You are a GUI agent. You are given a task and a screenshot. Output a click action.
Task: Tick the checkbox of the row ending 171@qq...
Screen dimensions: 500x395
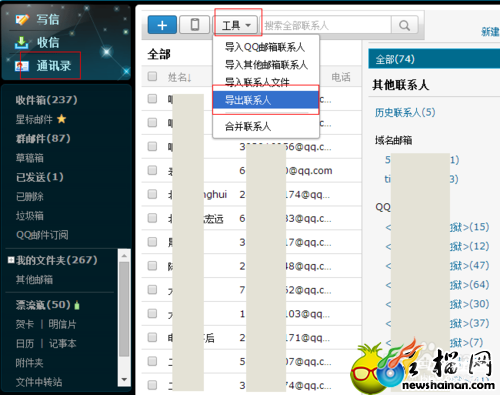pos(152,337)
